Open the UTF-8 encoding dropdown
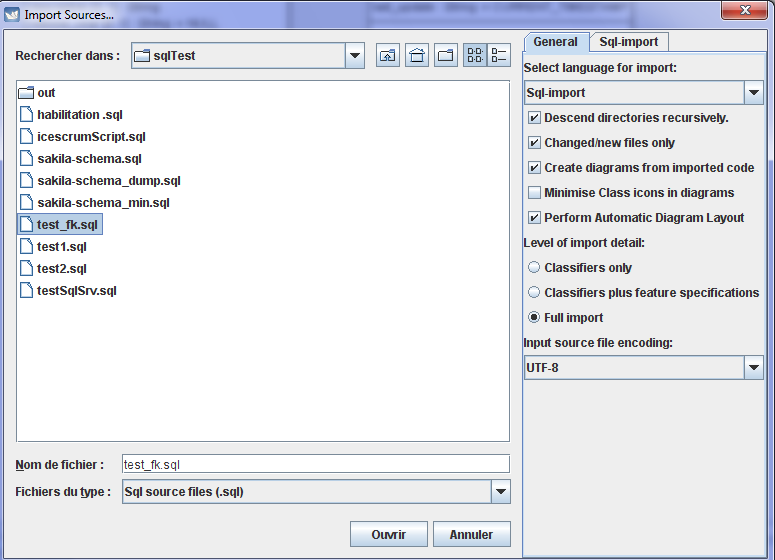Viewport: 775px width, 560px height. (753, 368)
